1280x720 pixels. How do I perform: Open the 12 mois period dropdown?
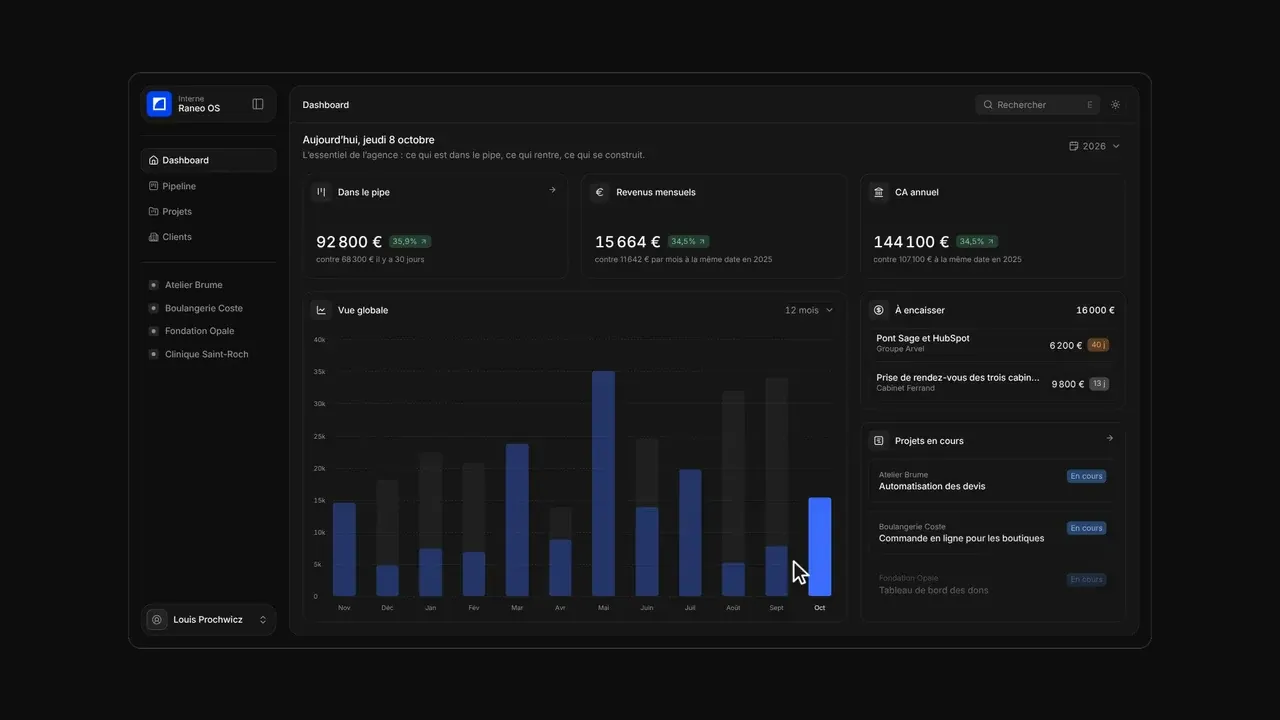click(809, 310)
